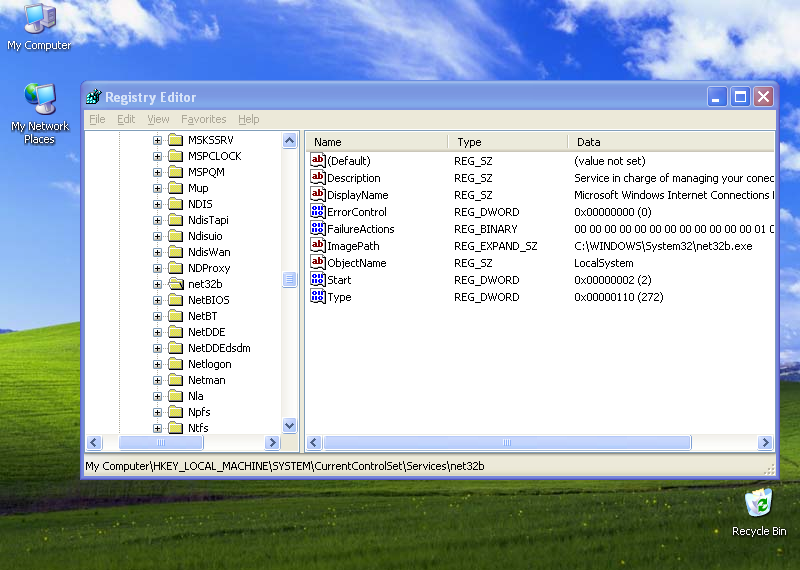The width and height of the screenshot is (800, 570).
Task: Select the Type data 0x00000110 (272)
Action: 618,297
